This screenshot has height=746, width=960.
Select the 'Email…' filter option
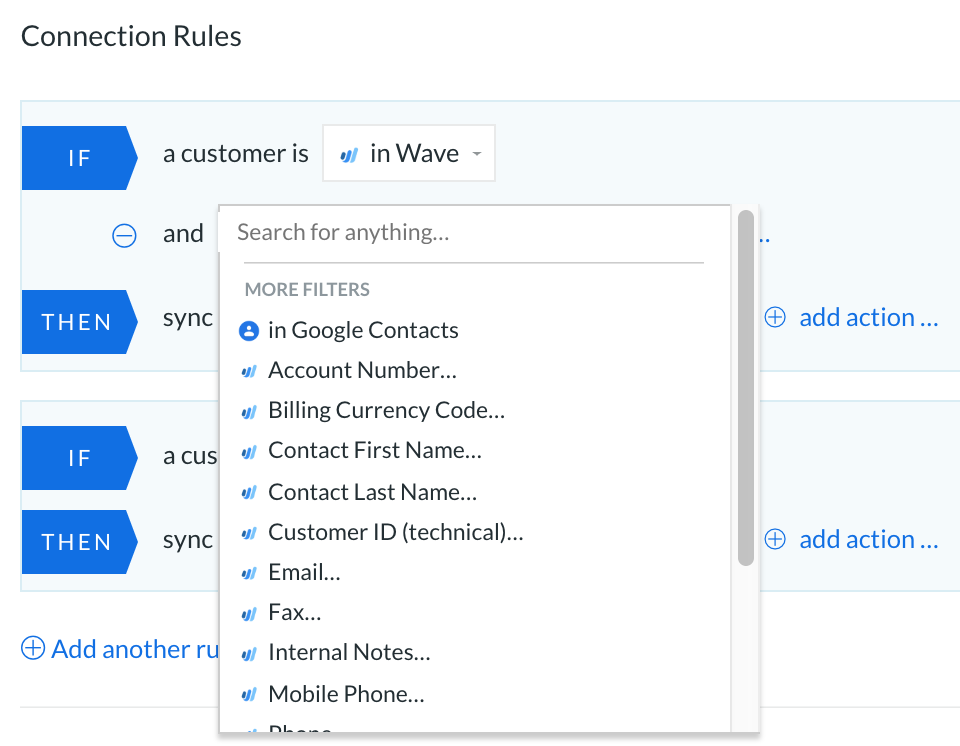(304, 572)
